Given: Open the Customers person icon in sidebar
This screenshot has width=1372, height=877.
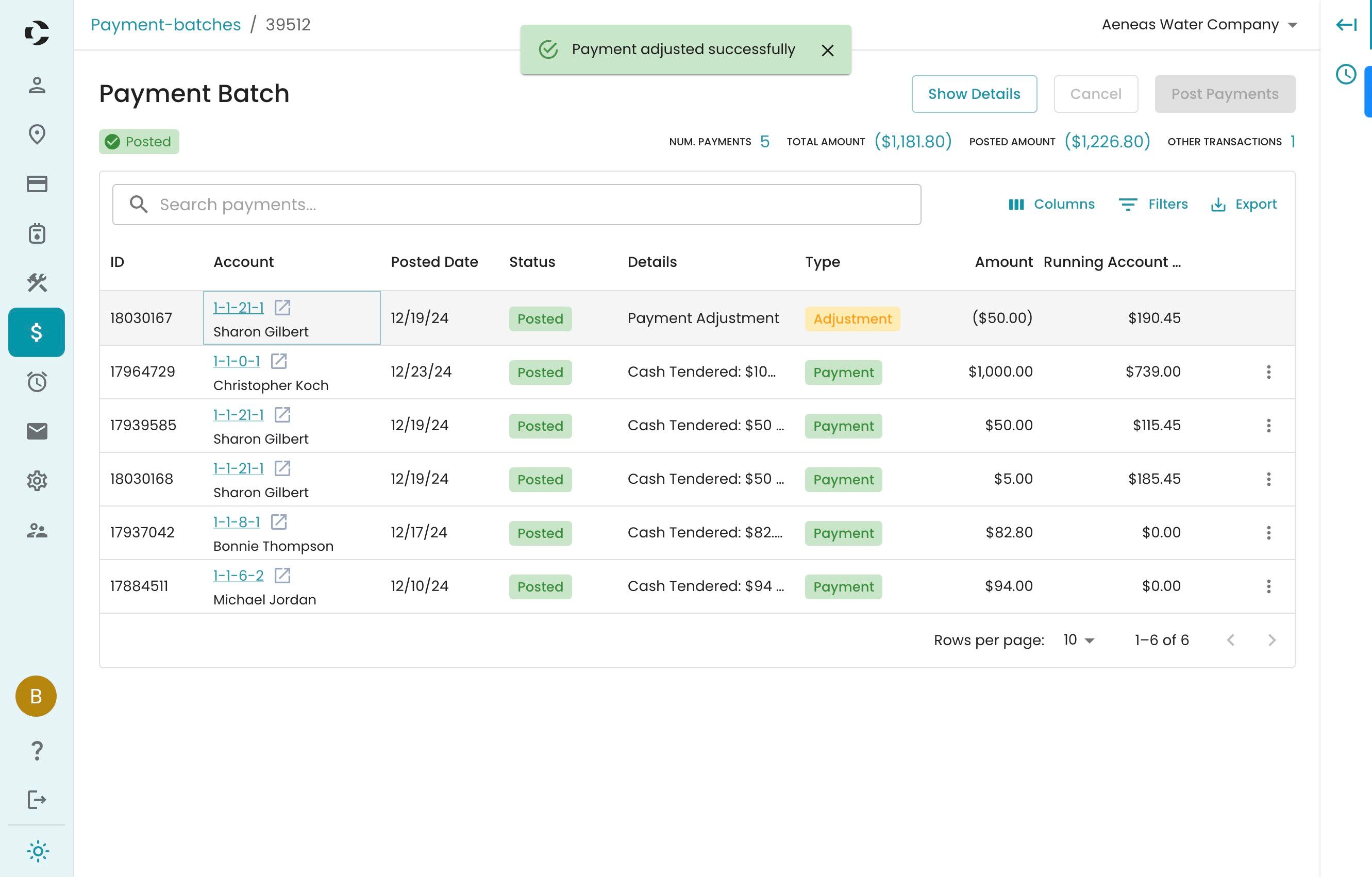Looking at the screenshot, I should (37, 86).
